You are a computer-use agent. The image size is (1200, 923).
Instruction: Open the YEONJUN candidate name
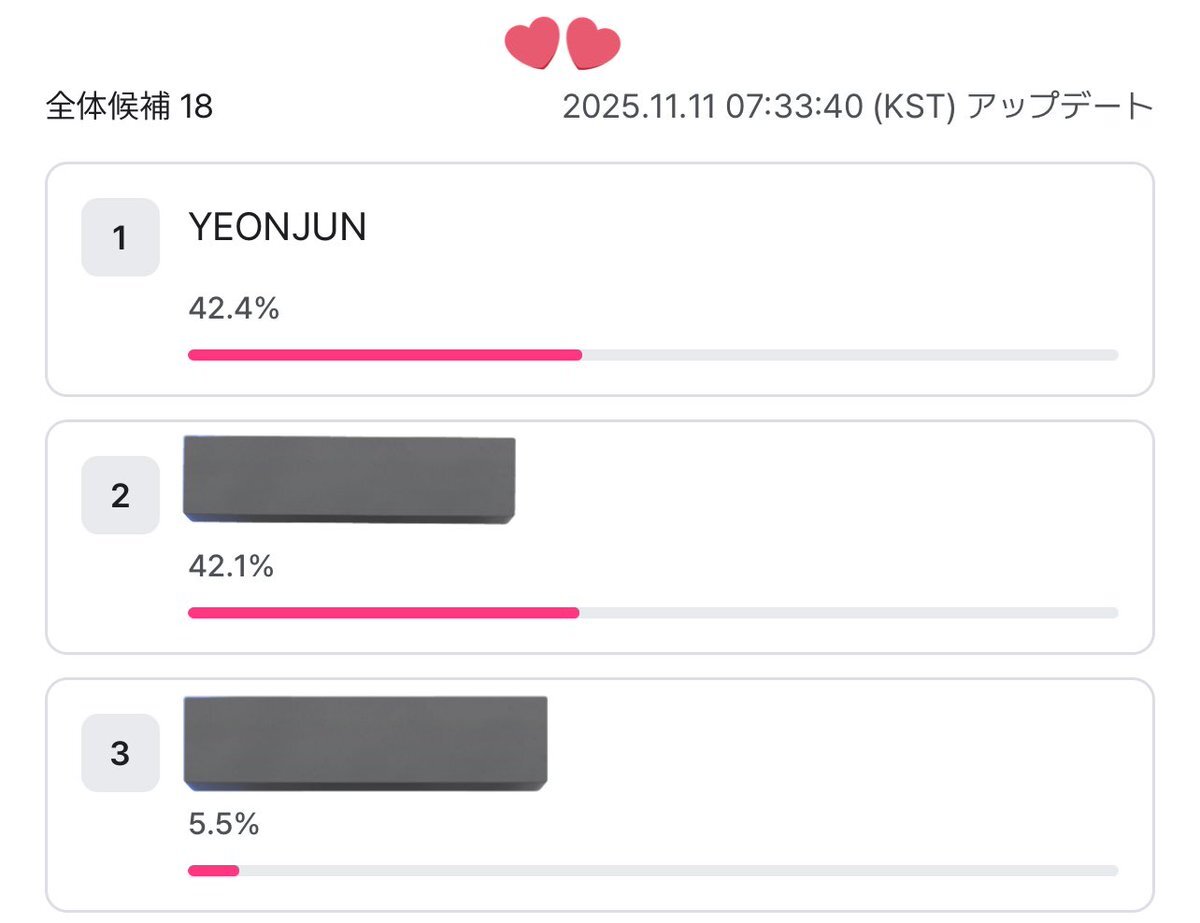pos(277,229)
